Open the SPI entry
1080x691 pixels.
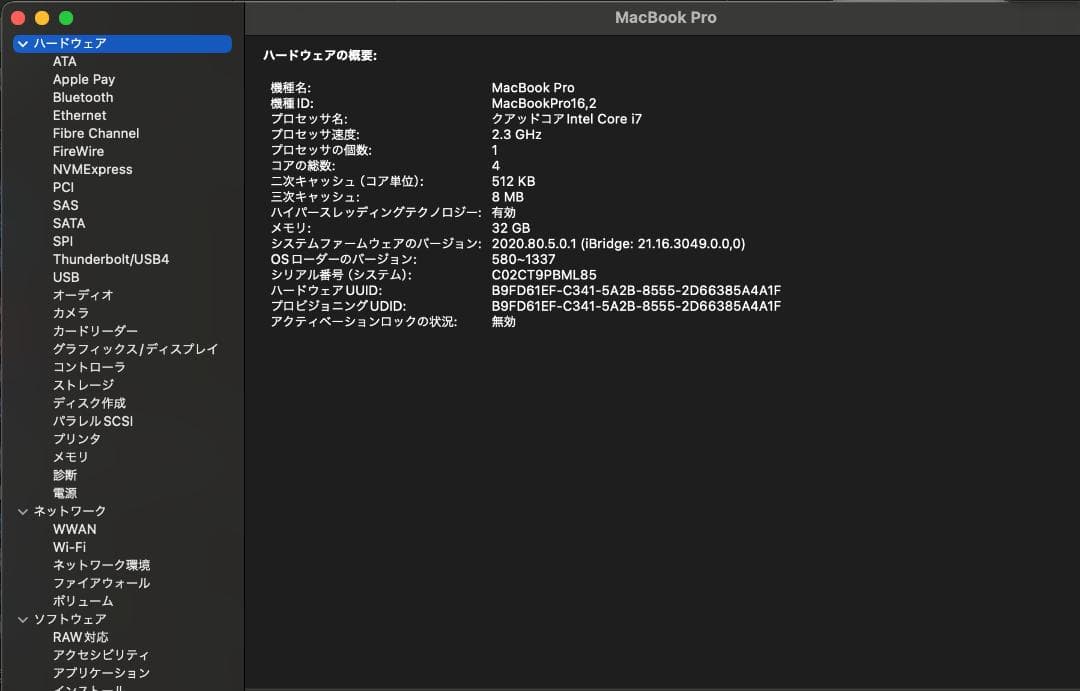tap(63, 240)
